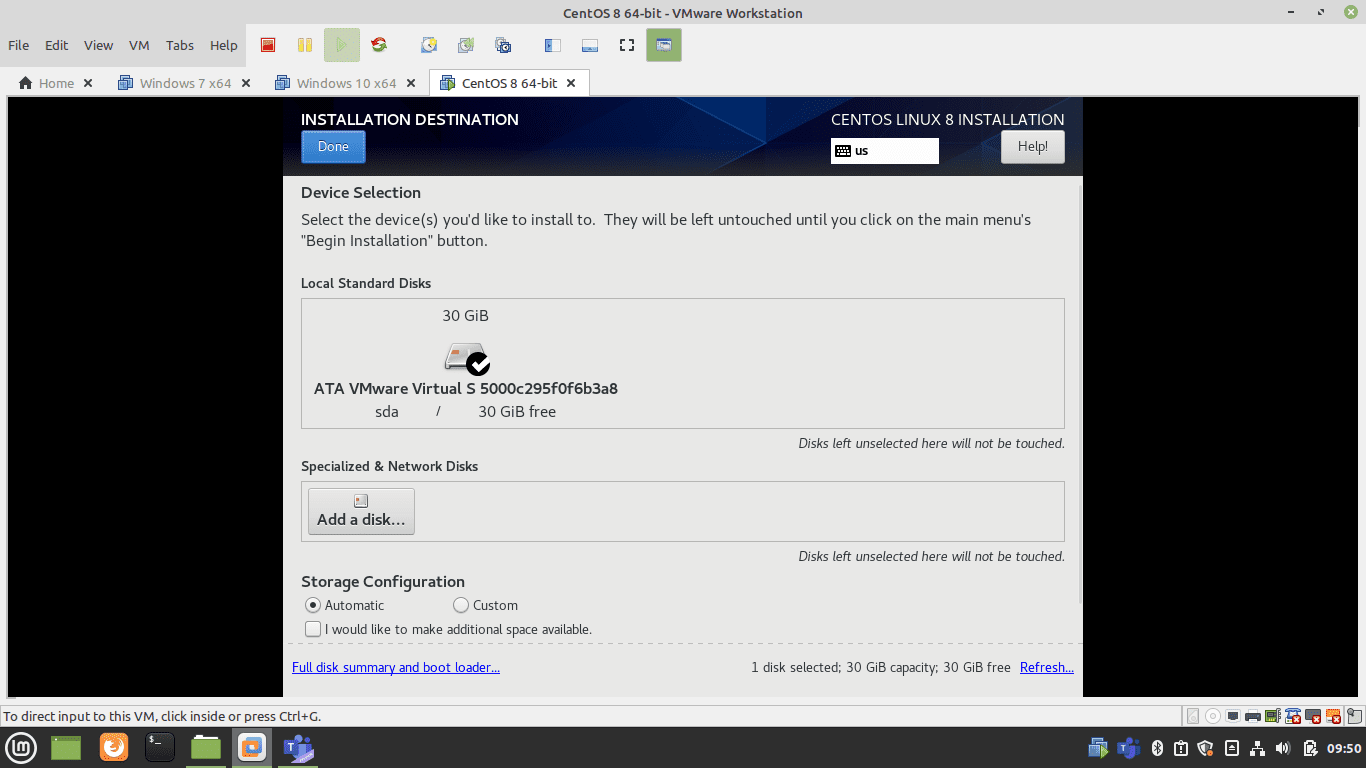1366x768 pixels.
Task: Click the red Power Off VM toolbar icon
Action: (x=267, y=45)
